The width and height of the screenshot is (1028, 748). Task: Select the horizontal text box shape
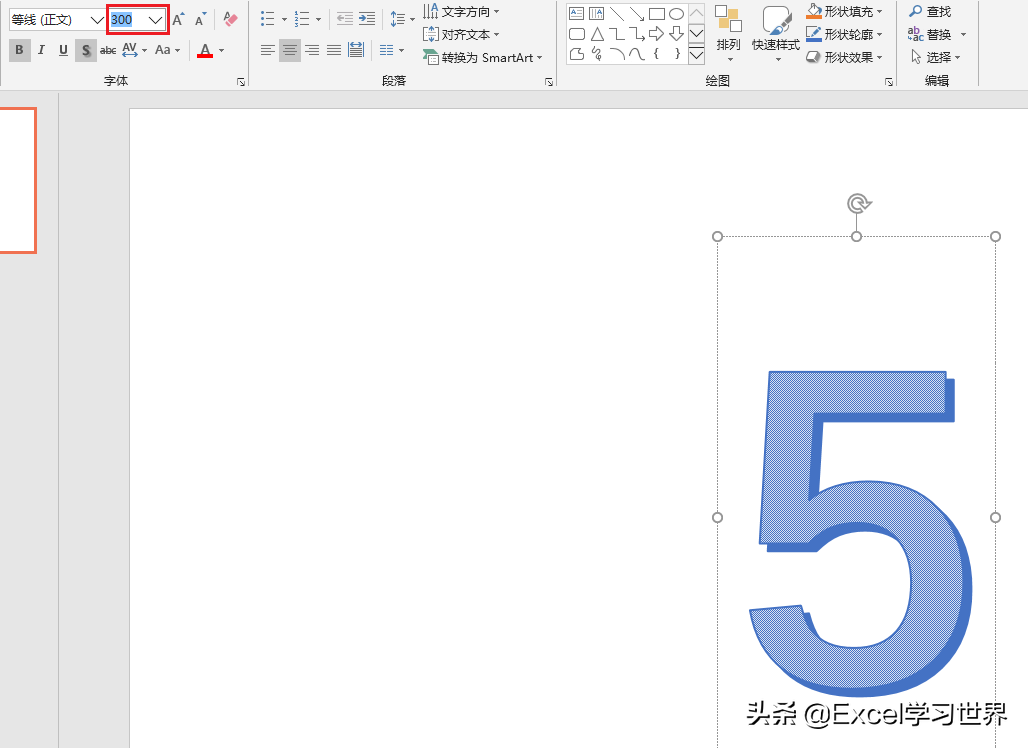577,14
